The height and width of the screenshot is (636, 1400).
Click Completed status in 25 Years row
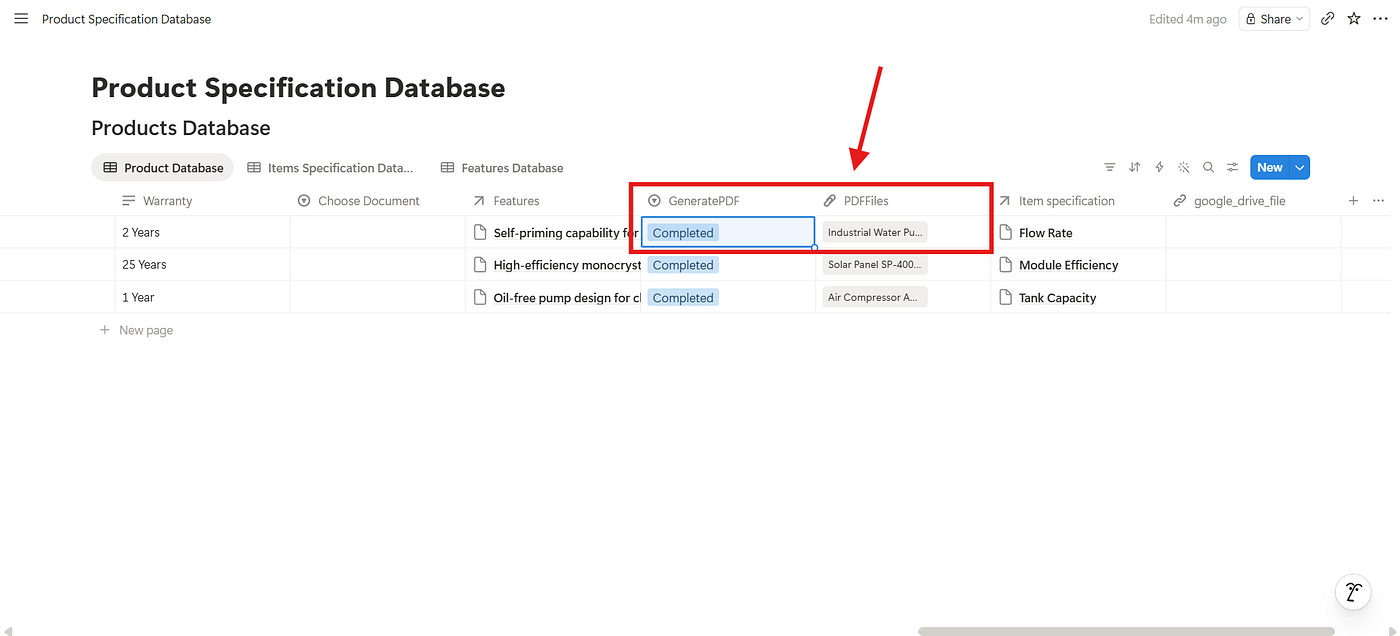[683, 265]
